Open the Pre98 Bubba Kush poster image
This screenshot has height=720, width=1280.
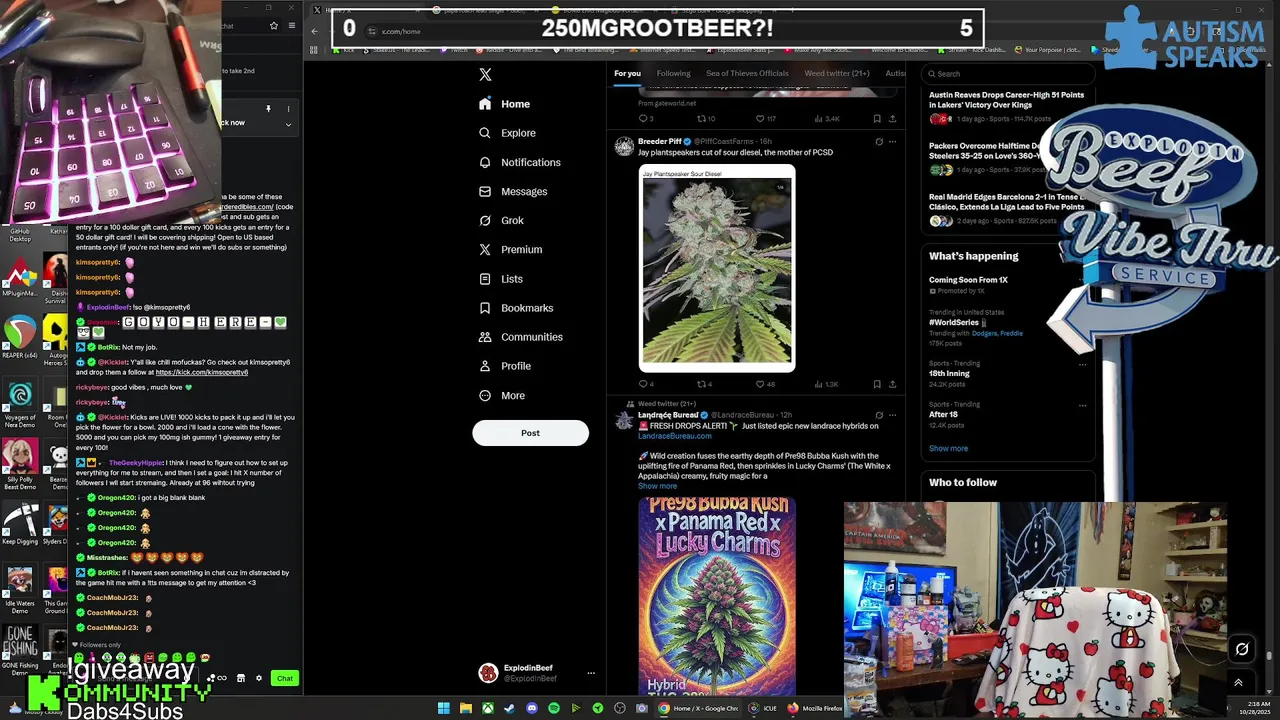pos(717,596)
